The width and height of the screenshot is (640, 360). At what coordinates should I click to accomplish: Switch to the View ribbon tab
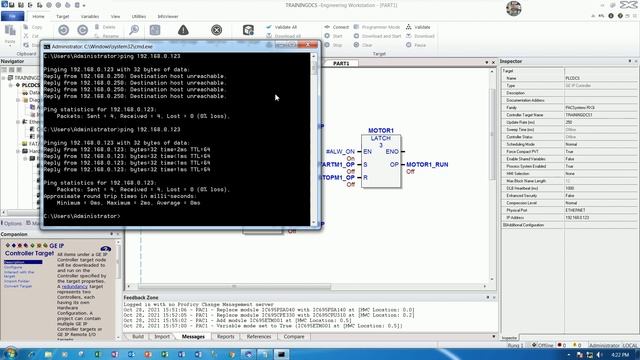[x=116, y=16]
